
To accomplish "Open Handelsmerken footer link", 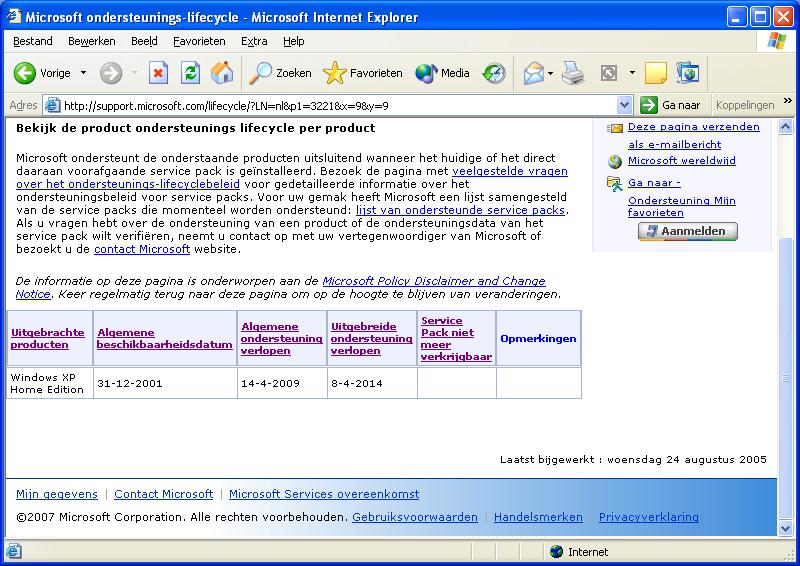I will pos(538,517).
